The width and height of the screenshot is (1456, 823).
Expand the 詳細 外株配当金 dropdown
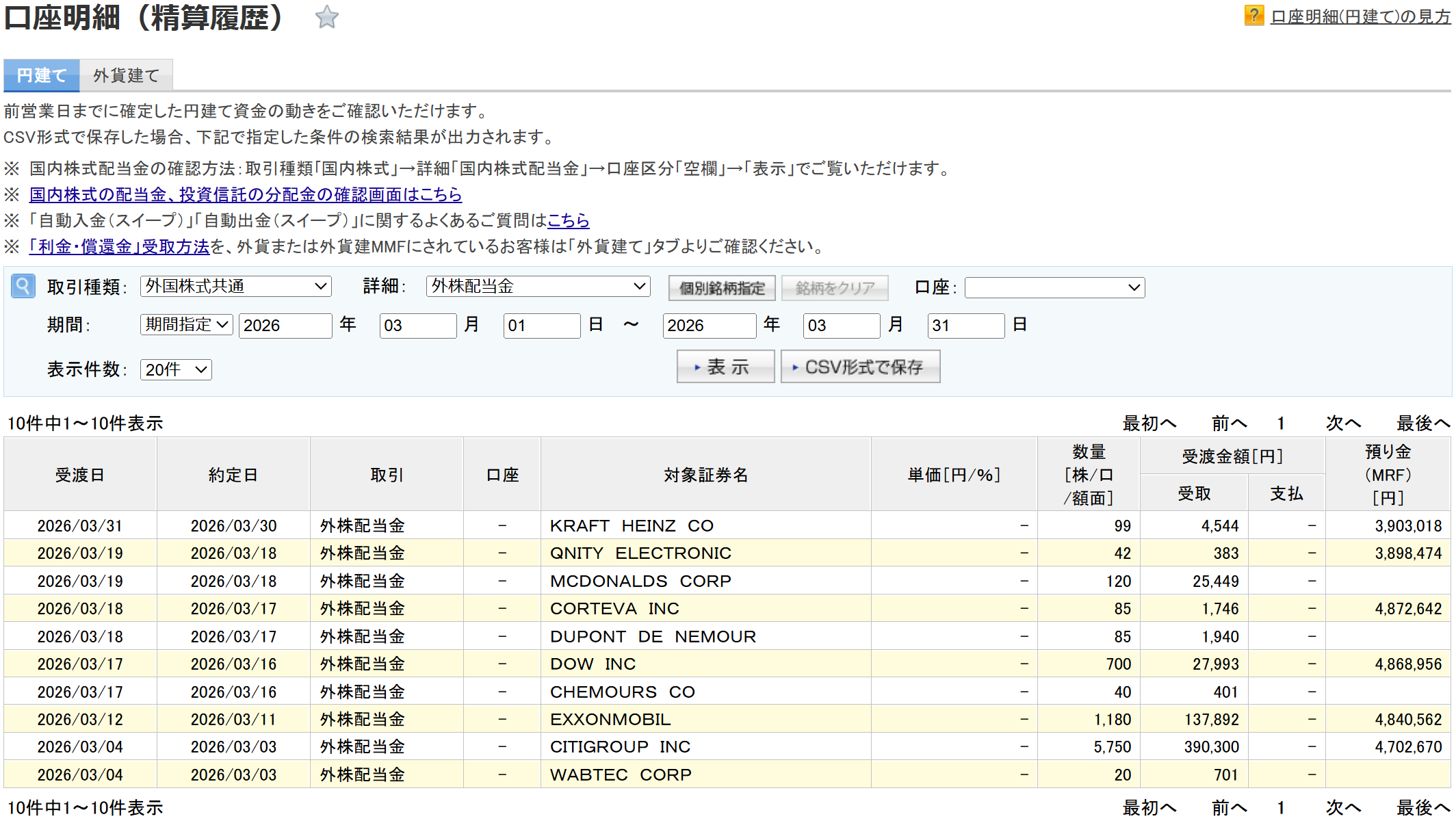point(538,286)
